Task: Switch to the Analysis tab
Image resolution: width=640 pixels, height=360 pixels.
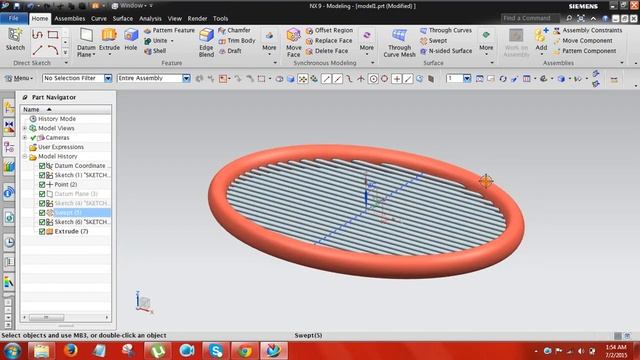Action: tap(150, 18)
